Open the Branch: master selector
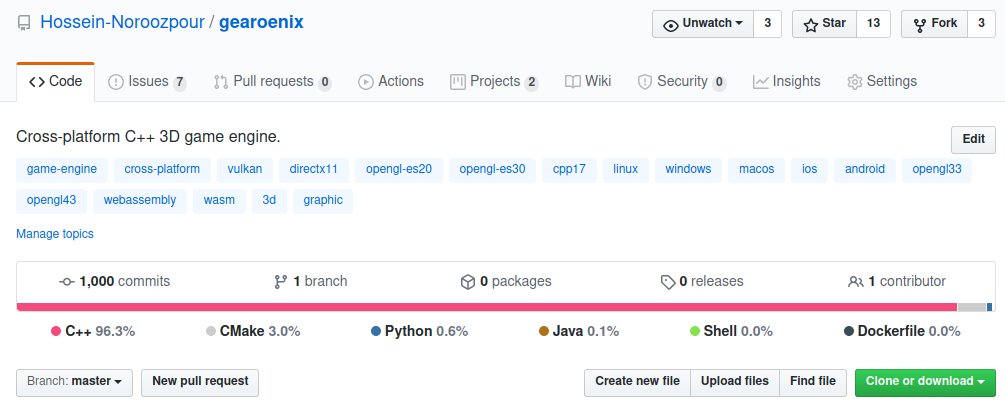The image size is (1005, 402). tap(74, 383)
